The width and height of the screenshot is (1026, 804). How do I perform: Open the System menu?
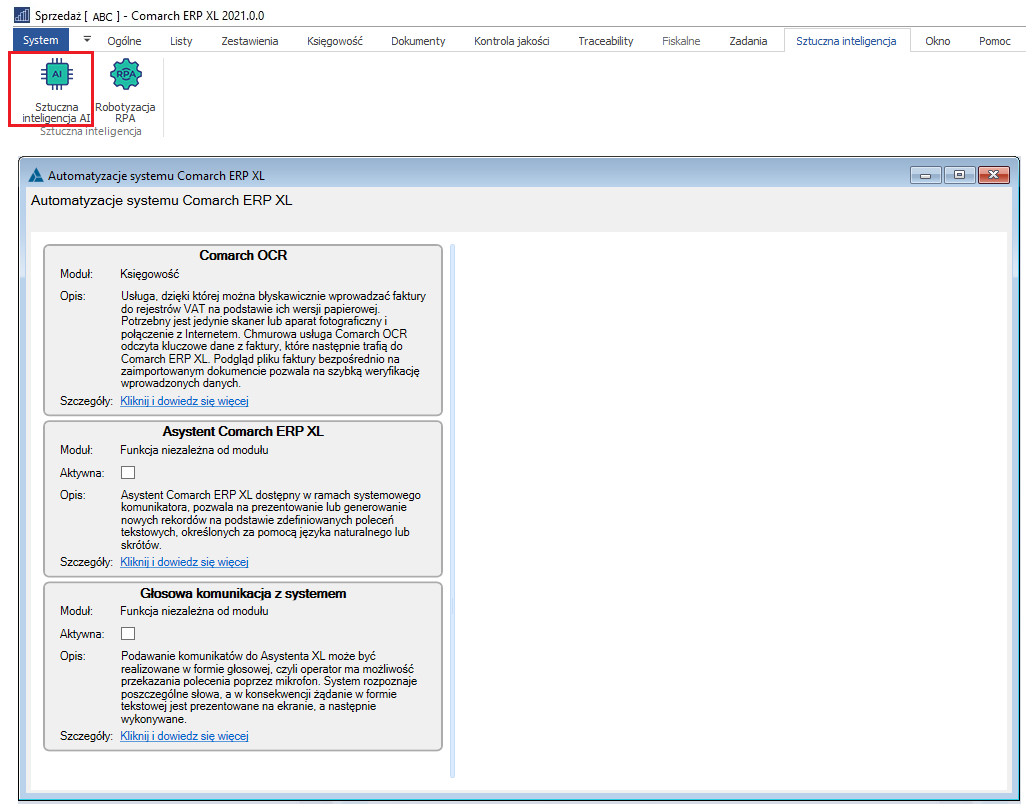(41, 40)
